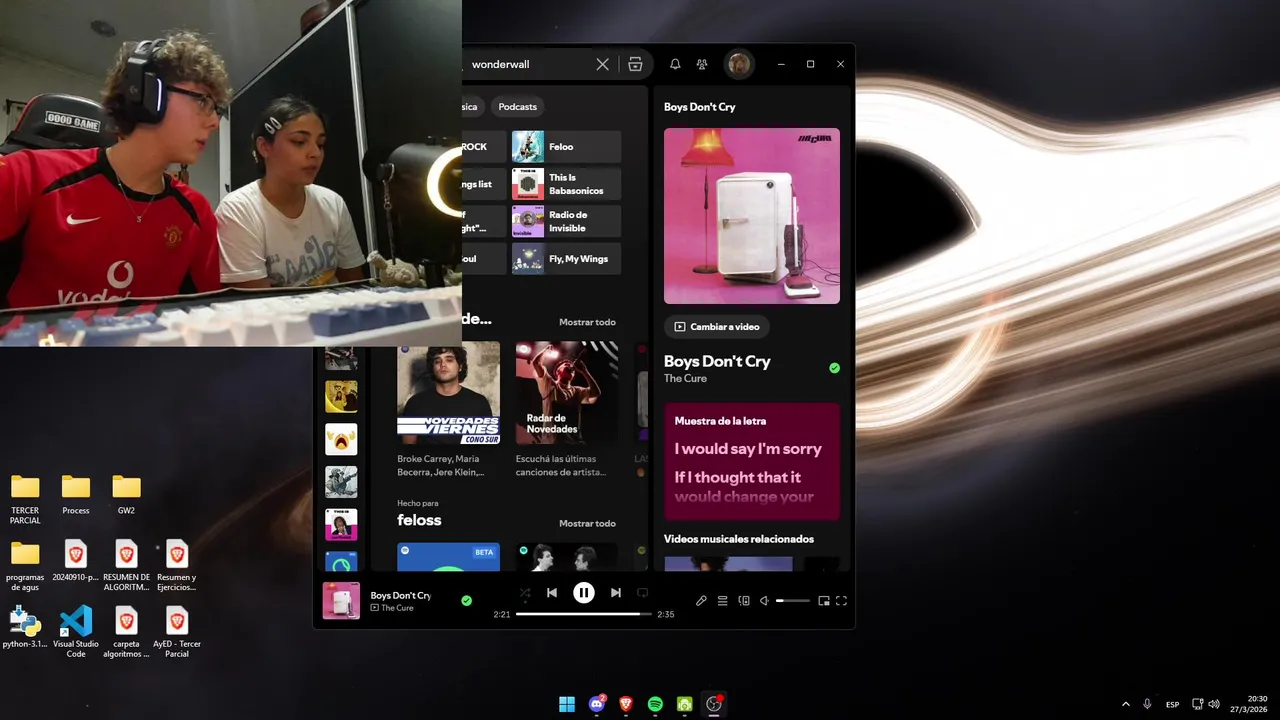
Task: Open Friend Activity icon
Action: pos(702,64)
